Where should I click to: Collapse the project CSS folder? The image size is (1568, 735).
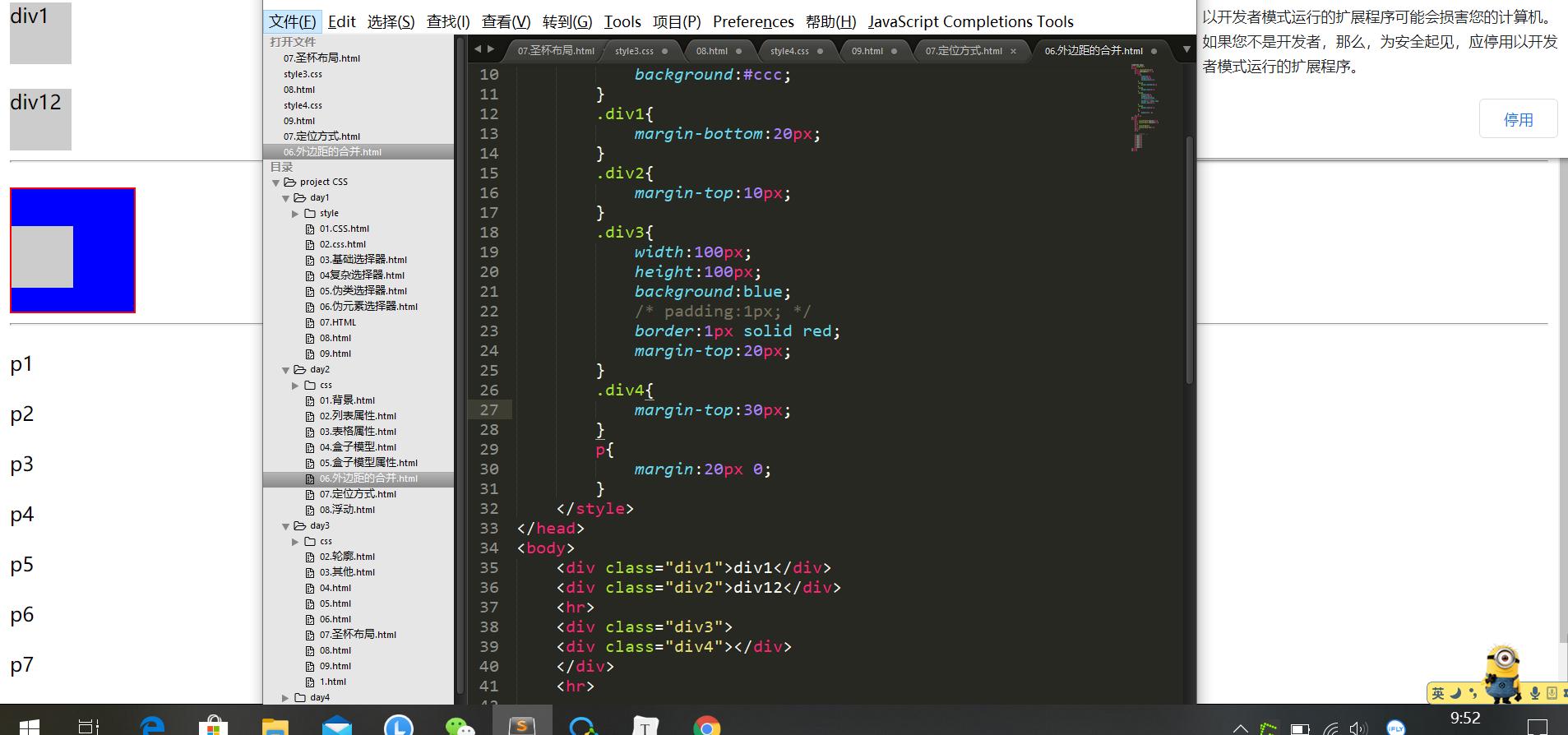[275, 183]
